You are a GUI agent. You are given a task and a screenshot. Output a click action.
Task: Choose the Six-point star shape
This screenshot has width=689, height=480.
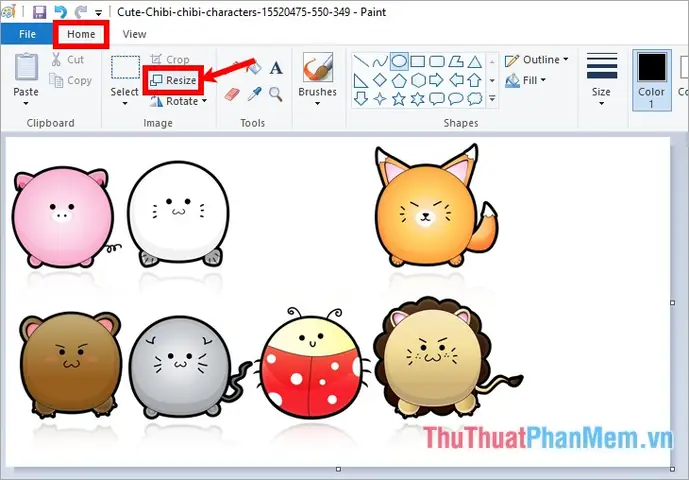tap(417, 99)
